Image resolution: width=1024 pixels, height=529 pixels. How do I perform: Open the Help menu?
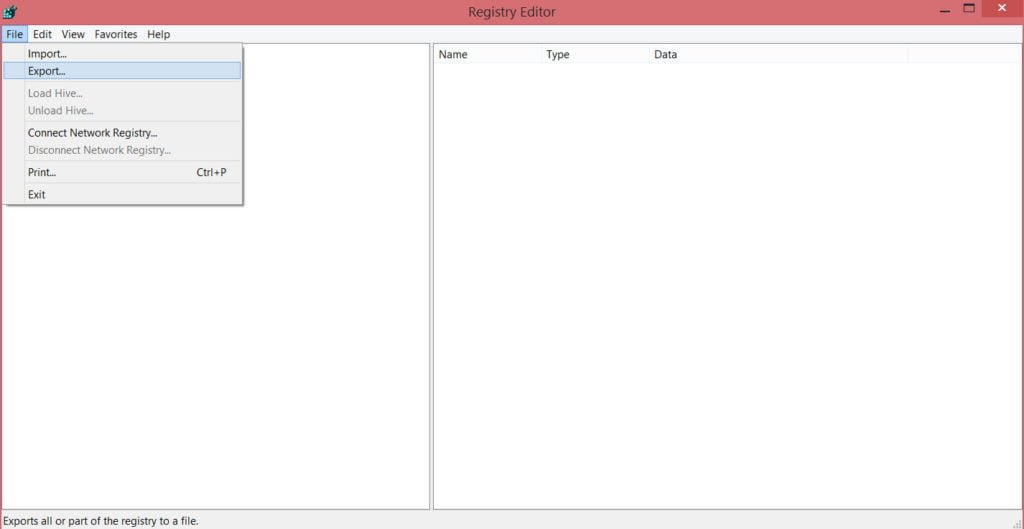coord(158,34)
